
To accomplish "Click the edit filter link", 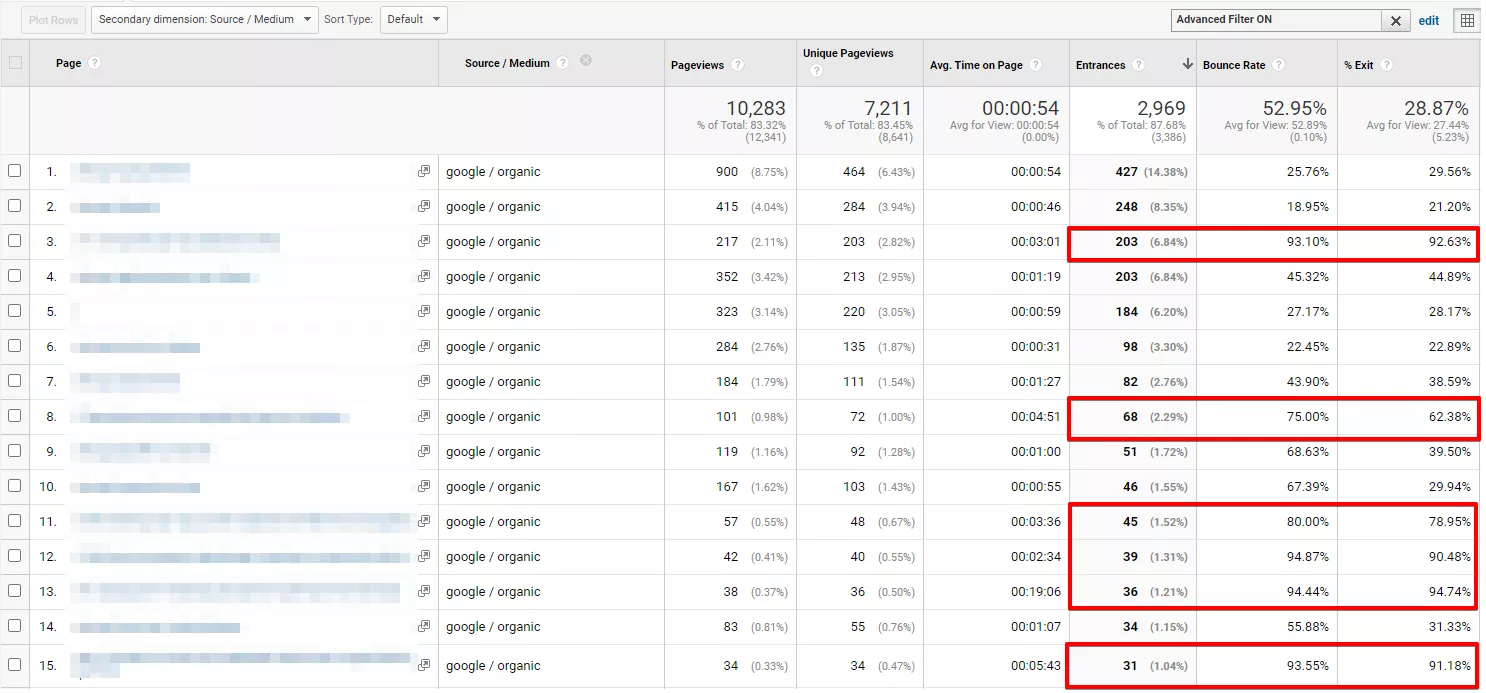I will 1429,20.
